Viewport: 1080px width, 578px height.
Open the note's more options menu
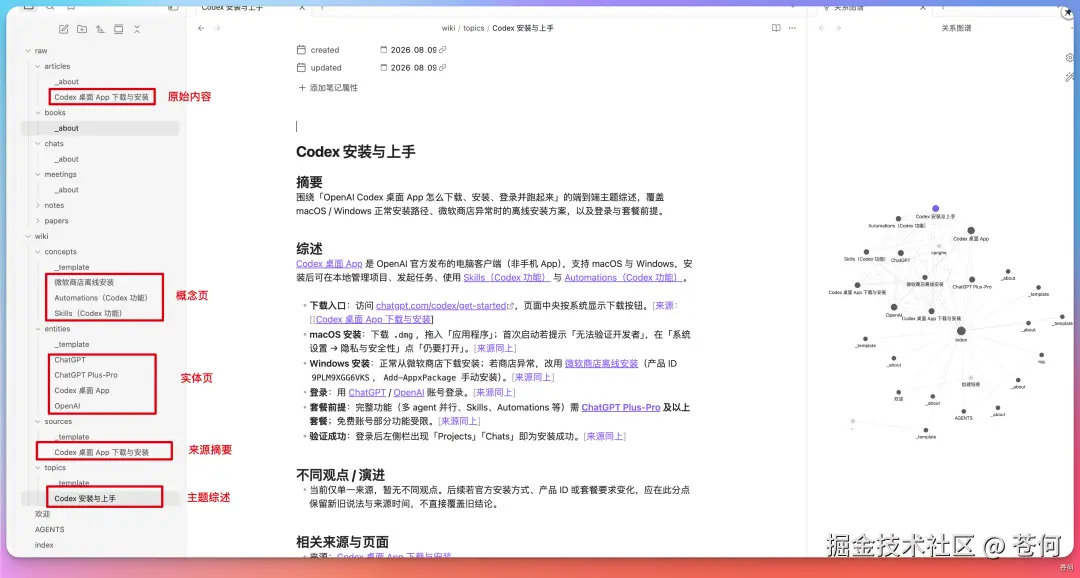792,28
